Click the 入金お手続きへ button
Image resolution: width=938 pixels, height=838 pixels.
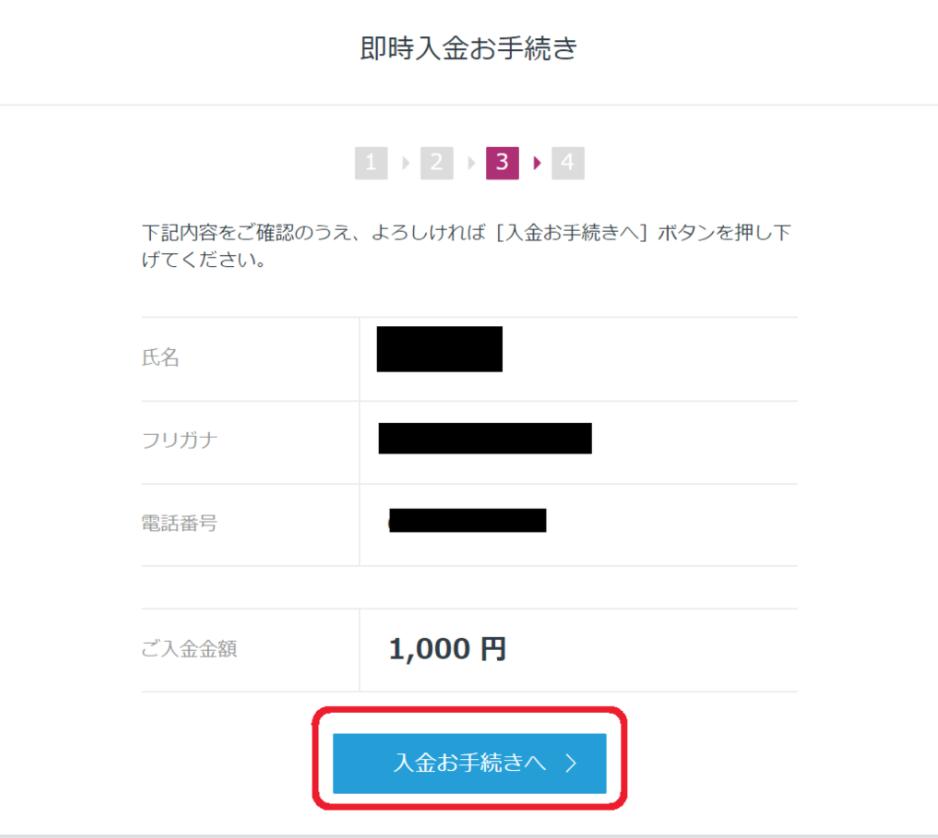point(470,763)
